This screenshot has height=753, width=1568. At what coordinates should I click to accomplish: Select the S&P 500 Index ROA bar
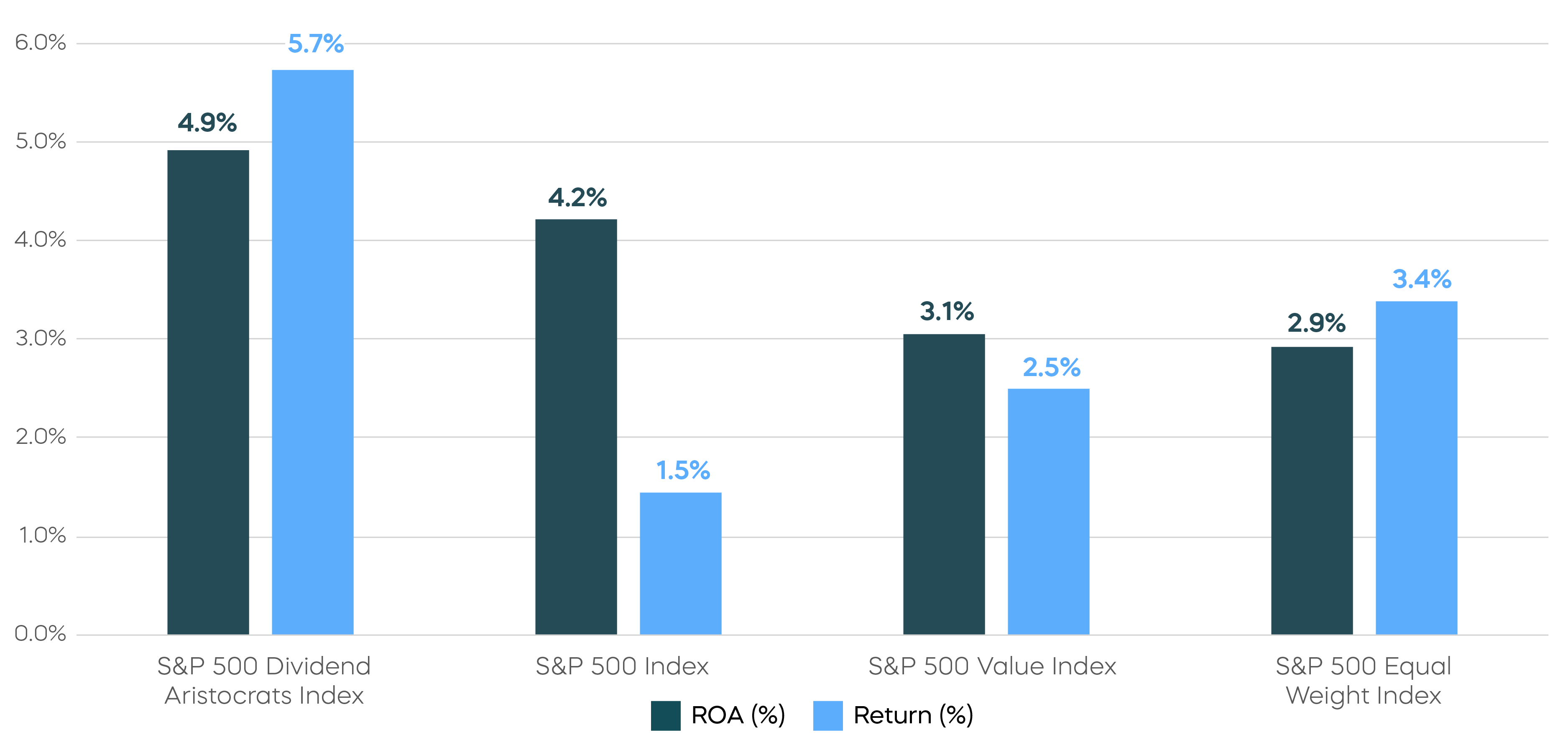coord(576,426)
